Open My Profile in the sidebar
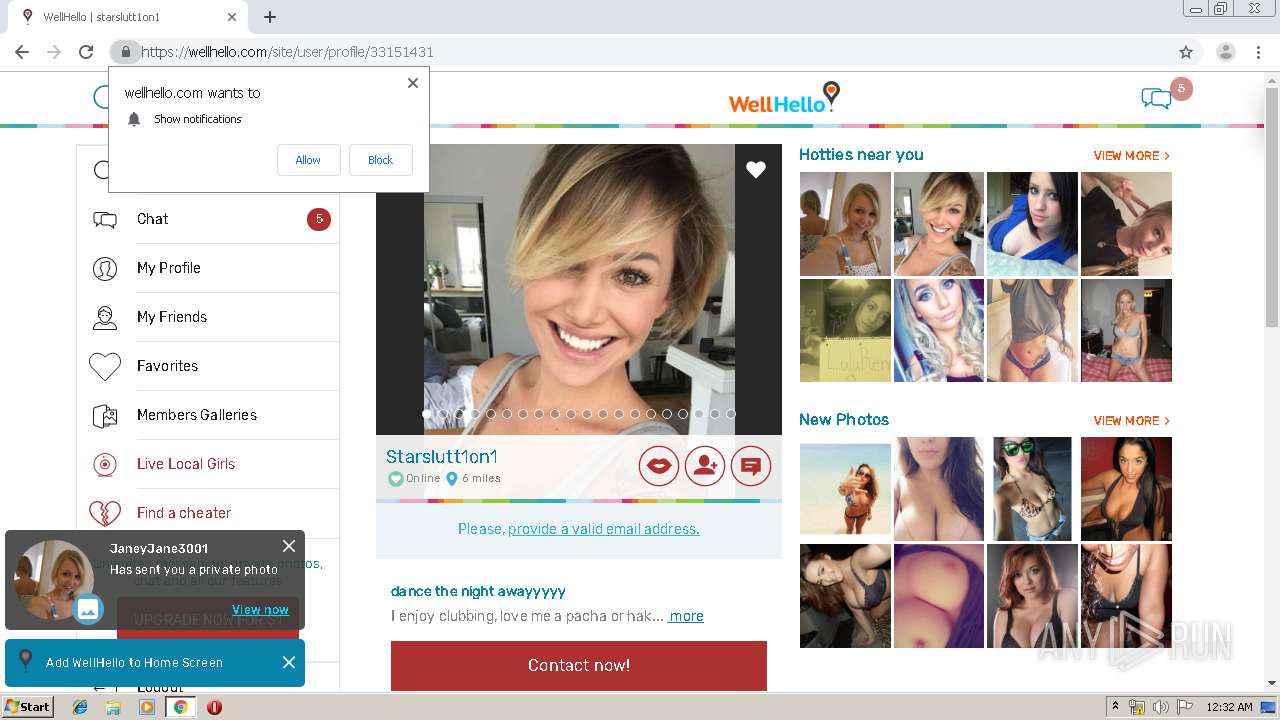This screenshot has width=1280, height=720. (168, 268)
